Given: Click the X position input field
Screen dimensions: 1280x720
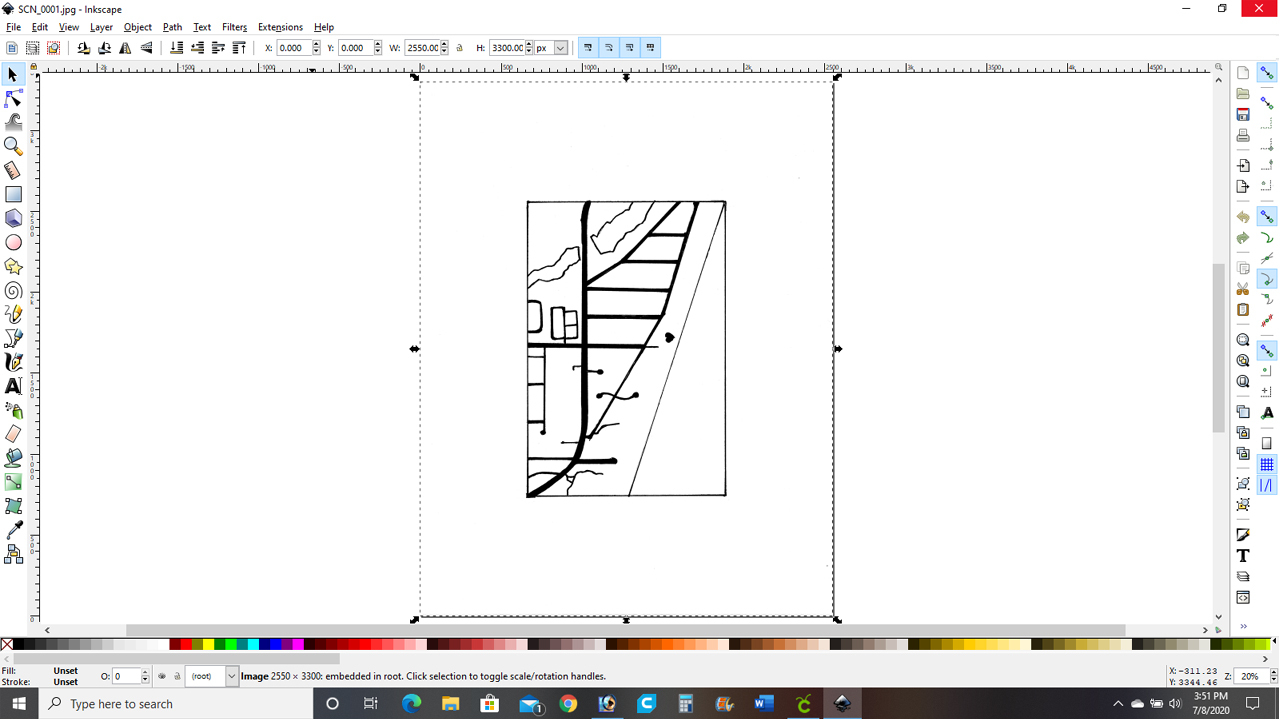Looking at the screenshot, I should (x=293, y=48).
